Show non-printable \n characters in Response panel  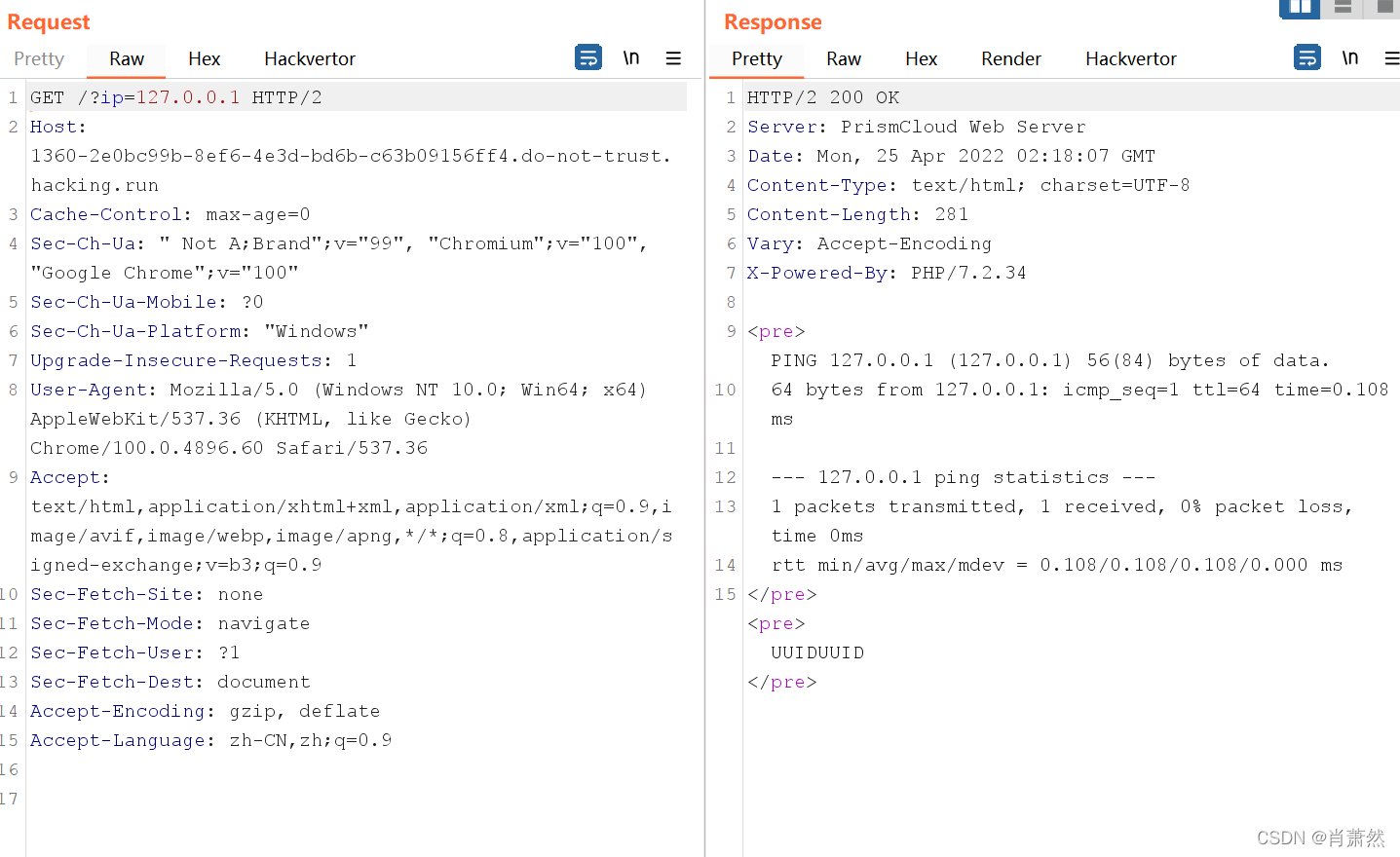click(1350, 57)
